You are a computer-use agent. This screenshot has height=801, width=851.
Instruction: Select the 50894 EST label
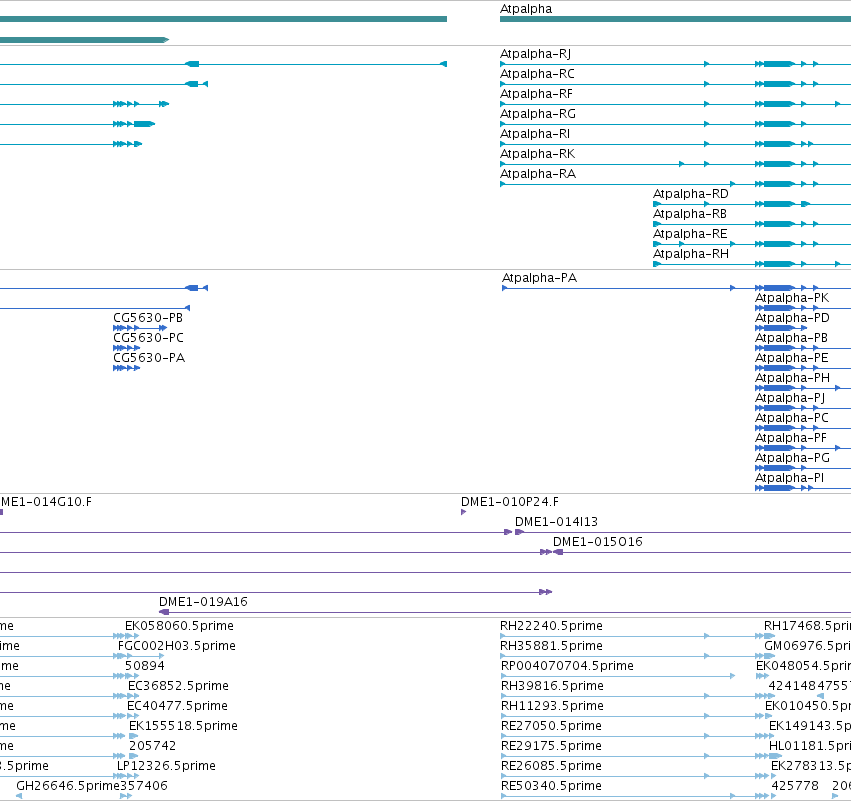coord(144,667)
